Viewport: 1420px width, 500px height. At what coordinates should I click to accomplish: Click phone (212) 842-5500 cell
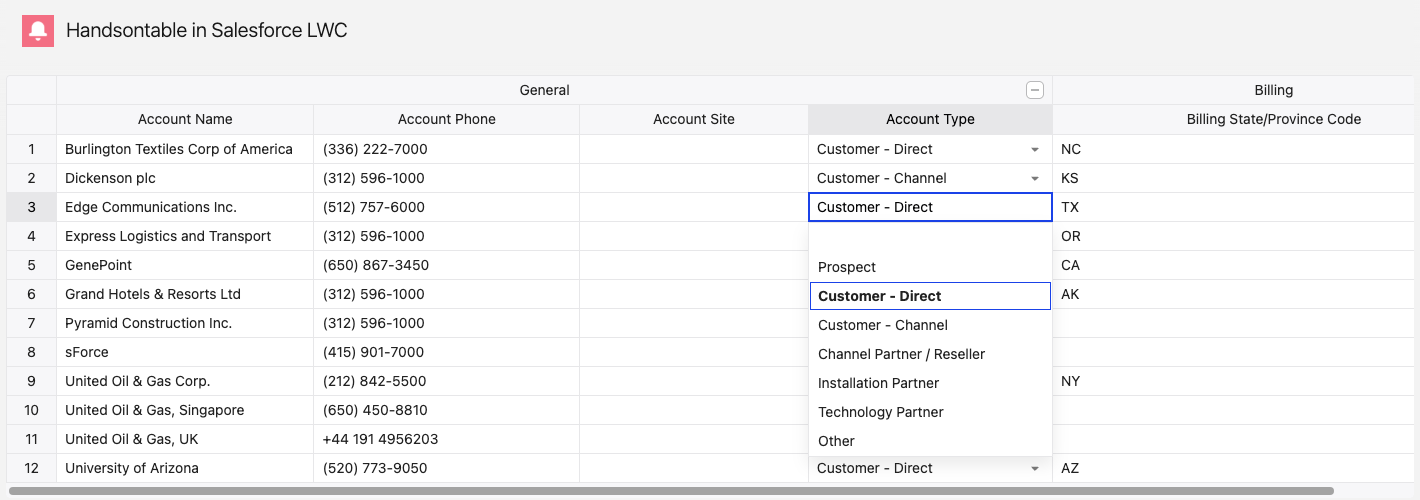click(x=447, y=381)
